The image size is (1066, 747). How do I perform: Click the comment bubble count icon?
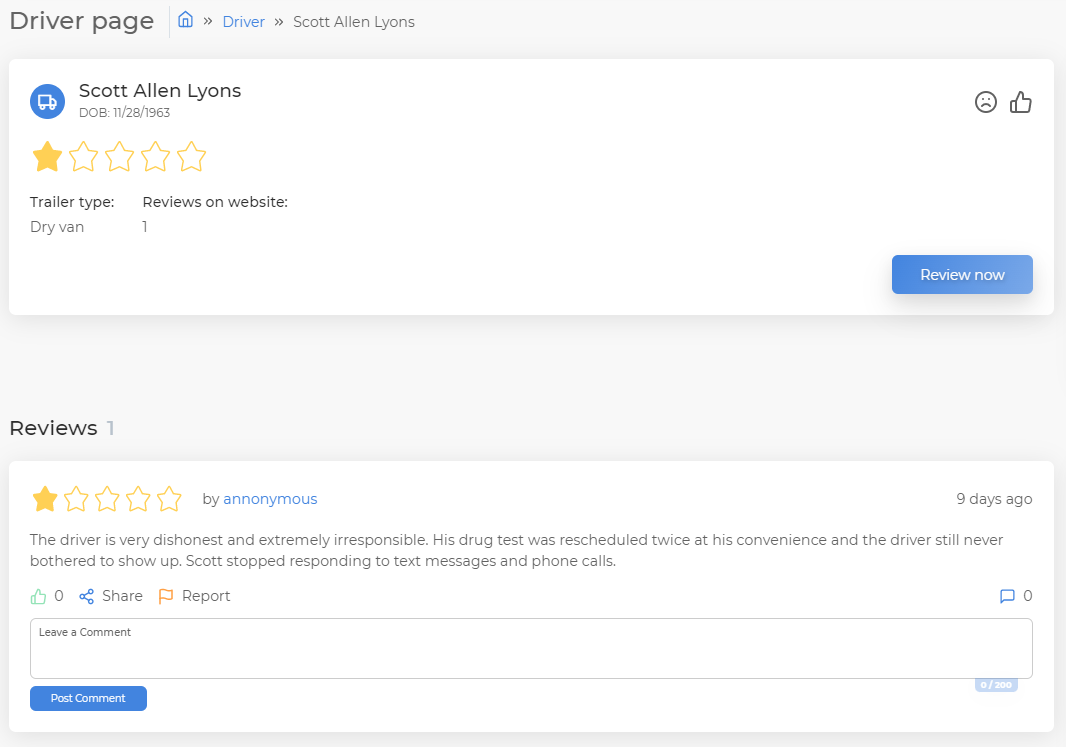coord(1007,596)
